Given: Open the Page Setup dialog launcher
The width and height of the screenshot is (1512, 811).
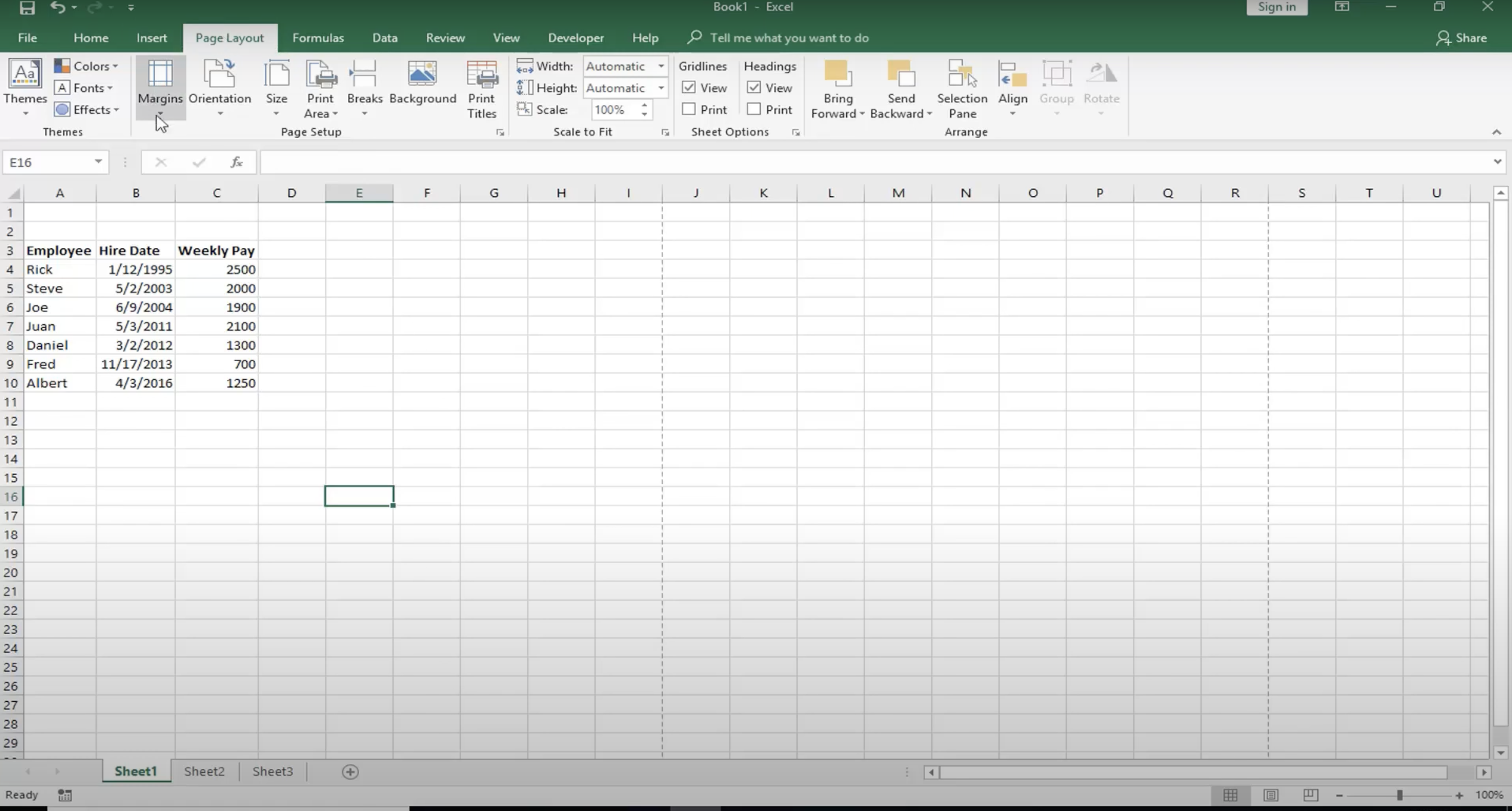Looking at the screenshot, I should [x=500, y=132].
